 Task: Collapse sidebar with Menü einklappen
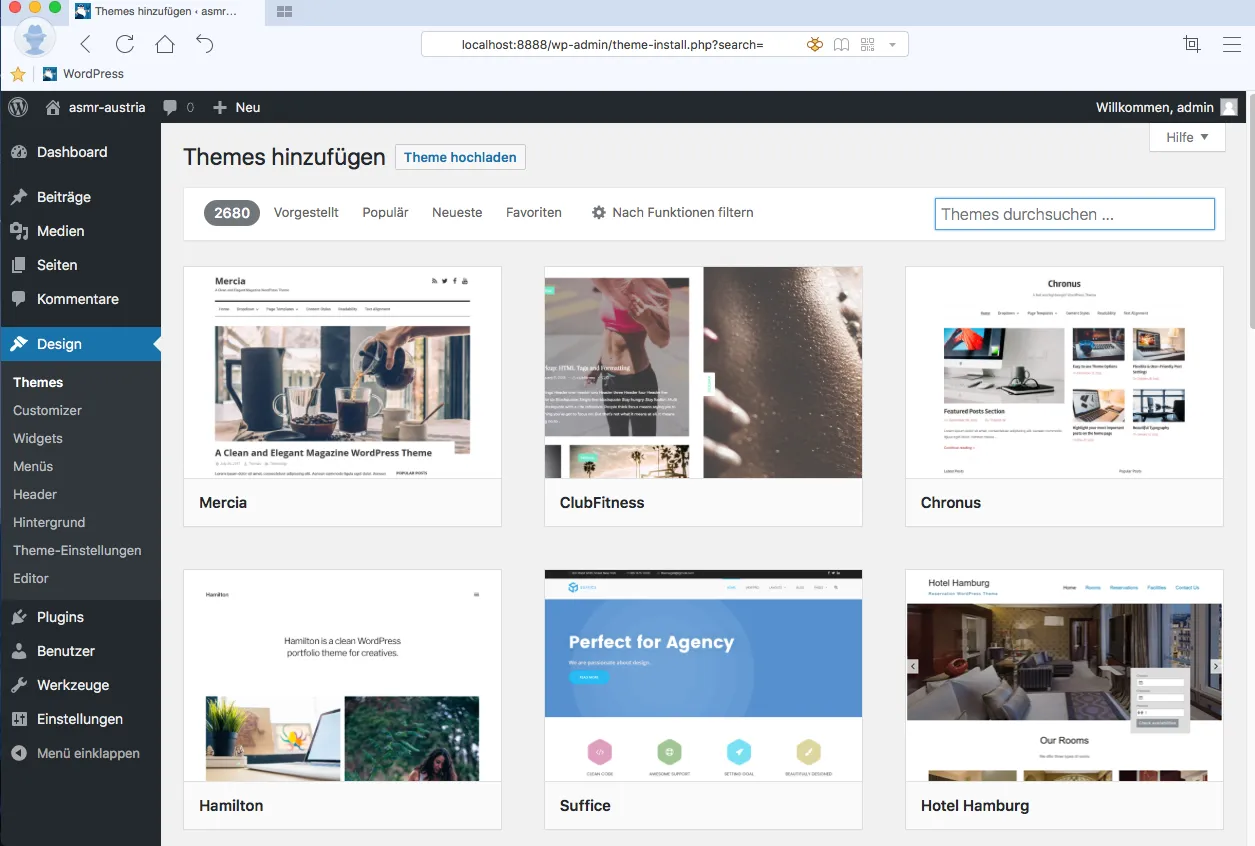click(x=80, y=753)
